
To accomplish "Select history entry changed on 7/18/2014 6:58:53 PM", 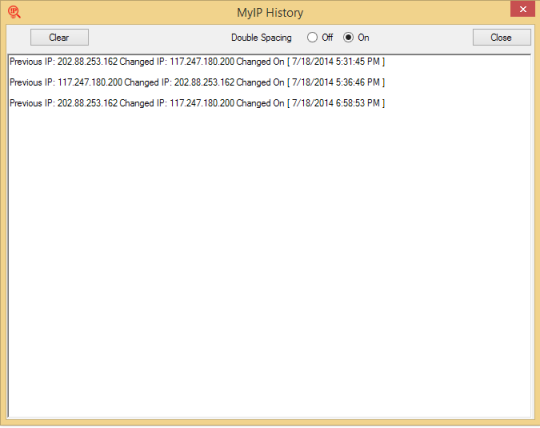I will pos(197,103).
